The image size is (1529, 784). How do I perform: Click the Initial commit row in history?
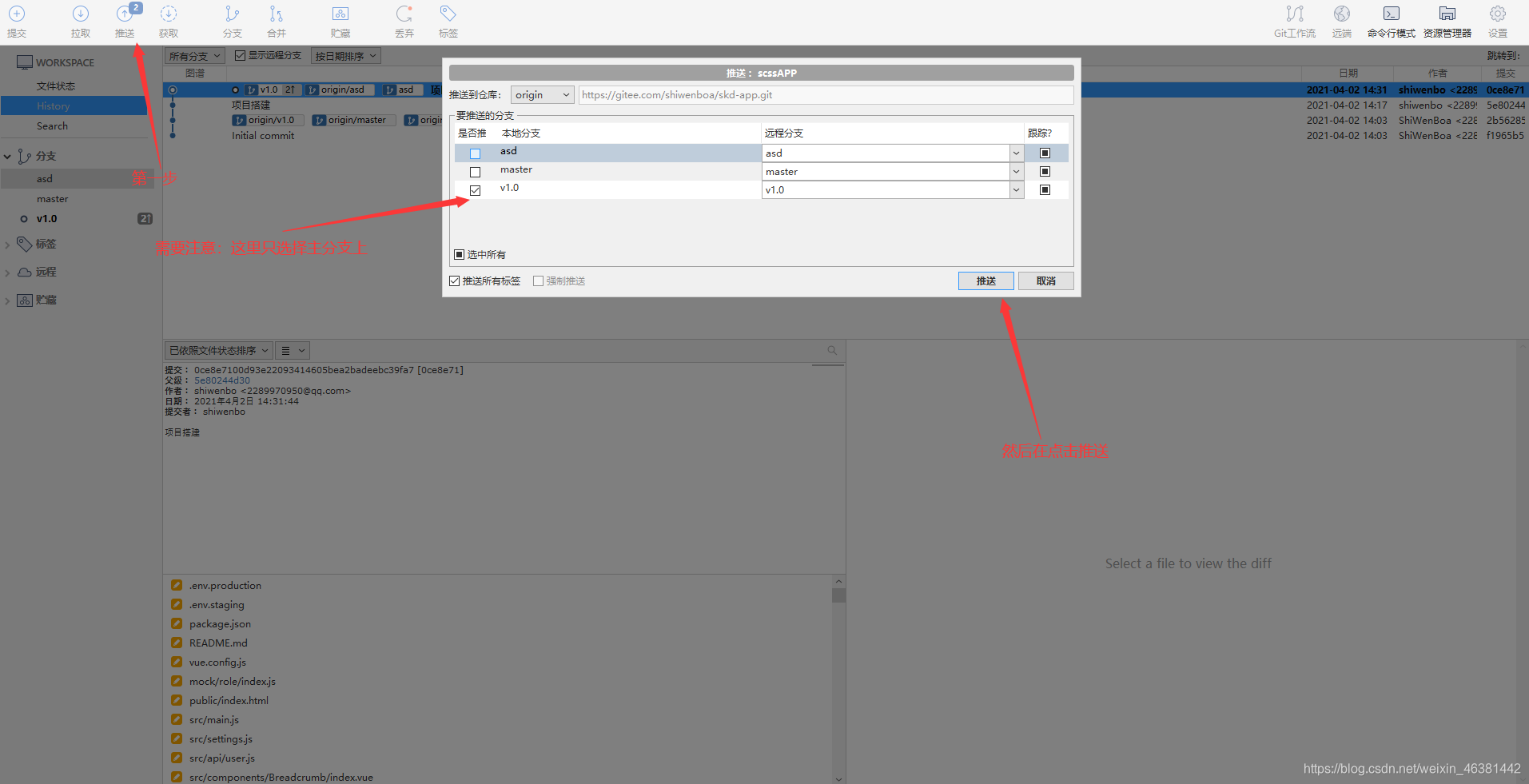coord(263,136)
